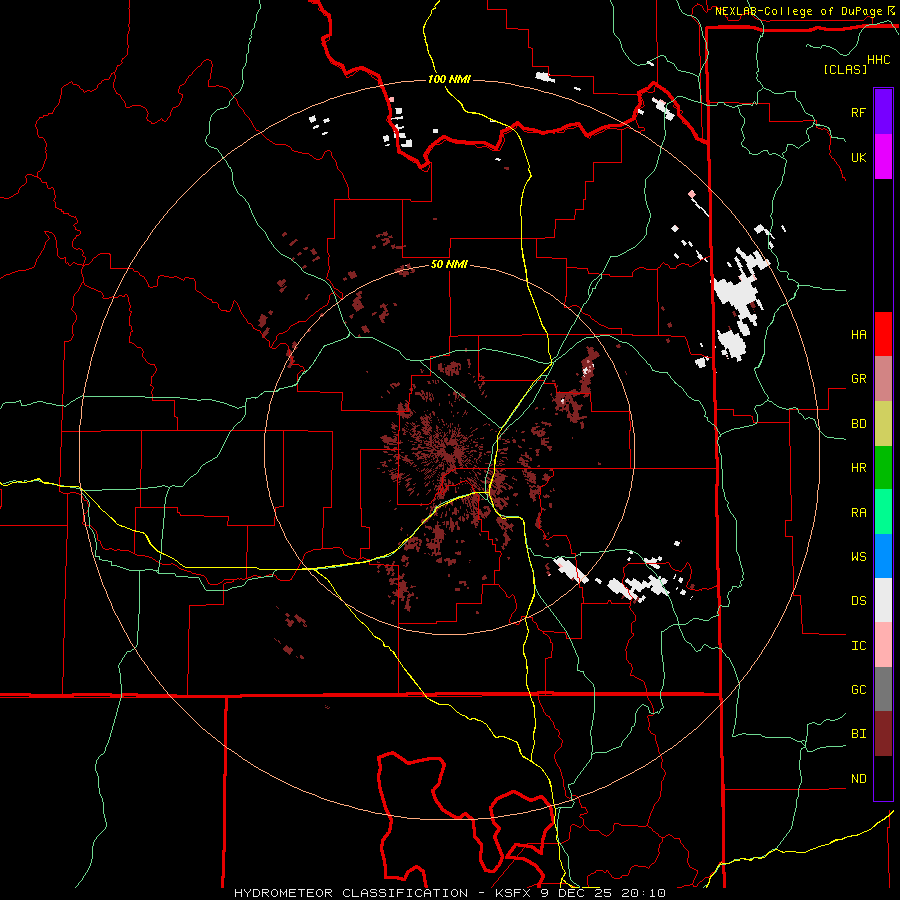The image size is (900, 900).
Task: Click the HR green legend swatch
Action: point(883,467)
